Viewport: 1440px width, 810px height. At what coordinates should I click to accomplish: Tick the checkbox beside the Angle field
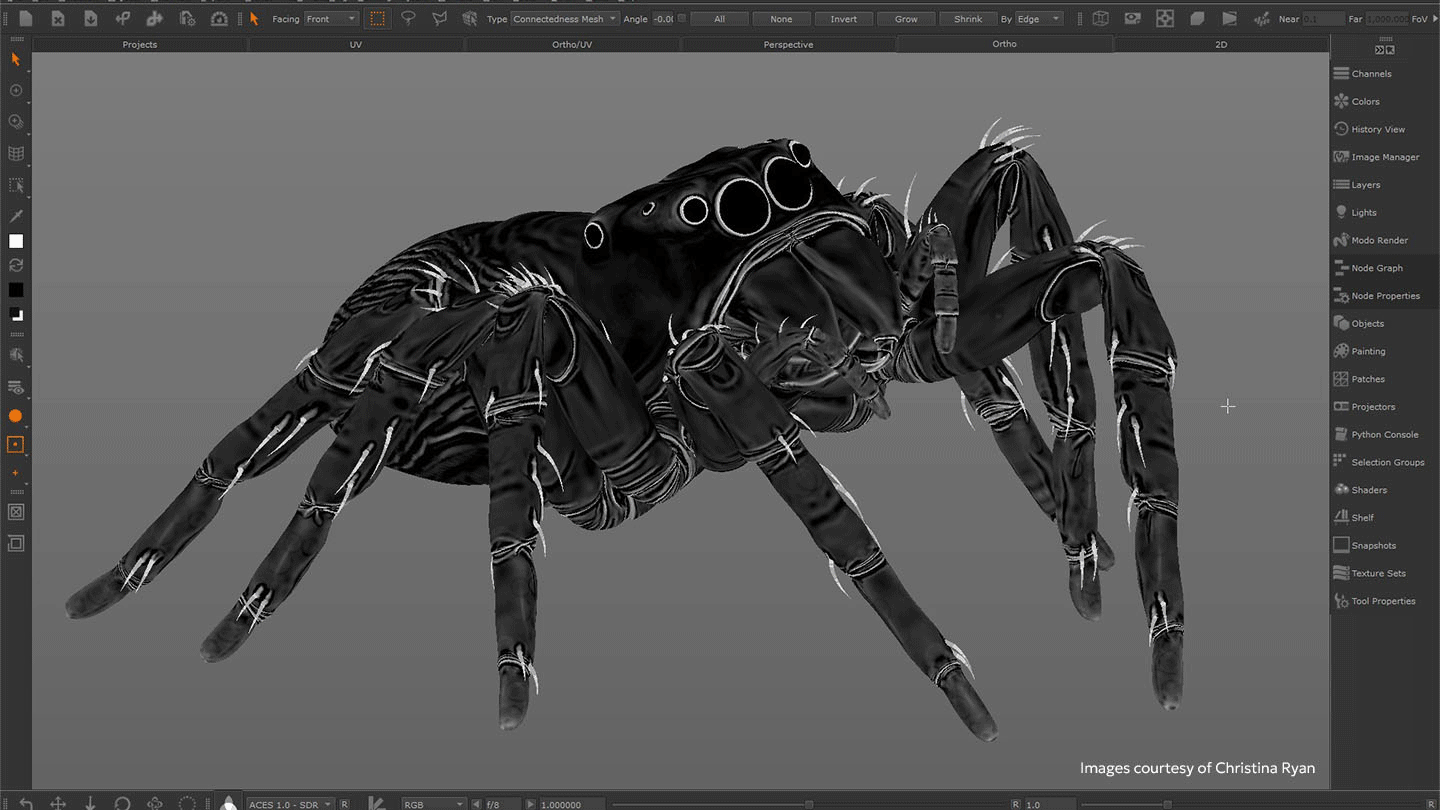coord(682,18)
